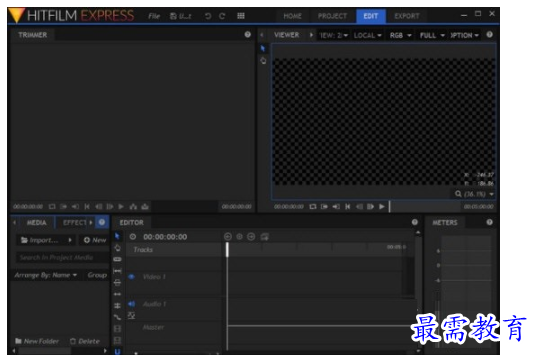Open Arrange By: Name dropdown
The image size is (535, 360).
coord(45,275)
